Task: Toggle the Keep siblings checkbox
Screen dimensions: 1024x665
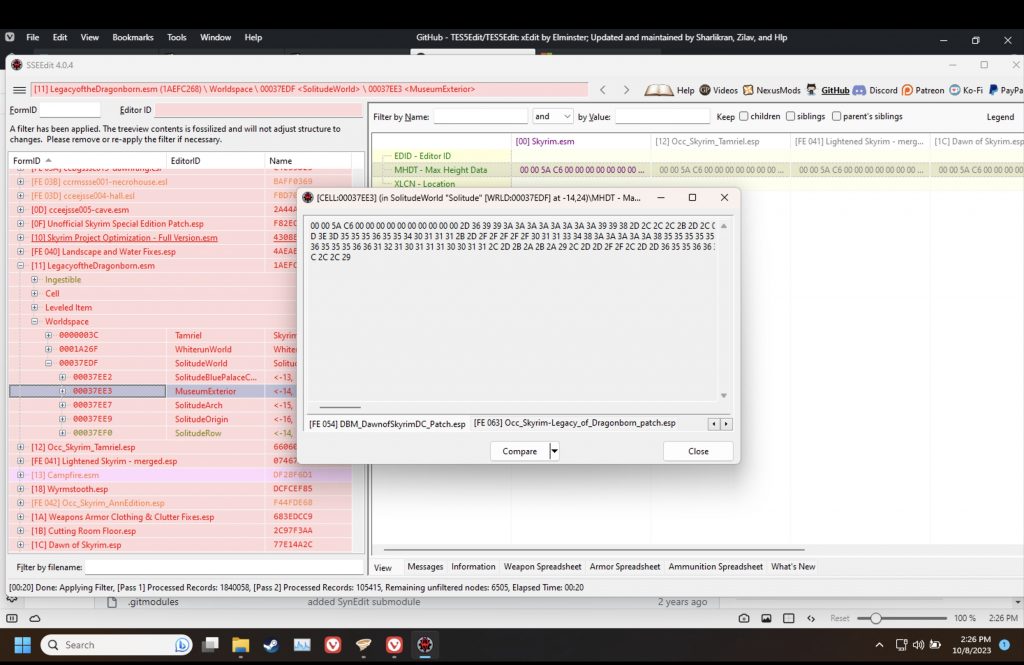Action: tap(791, 117)
